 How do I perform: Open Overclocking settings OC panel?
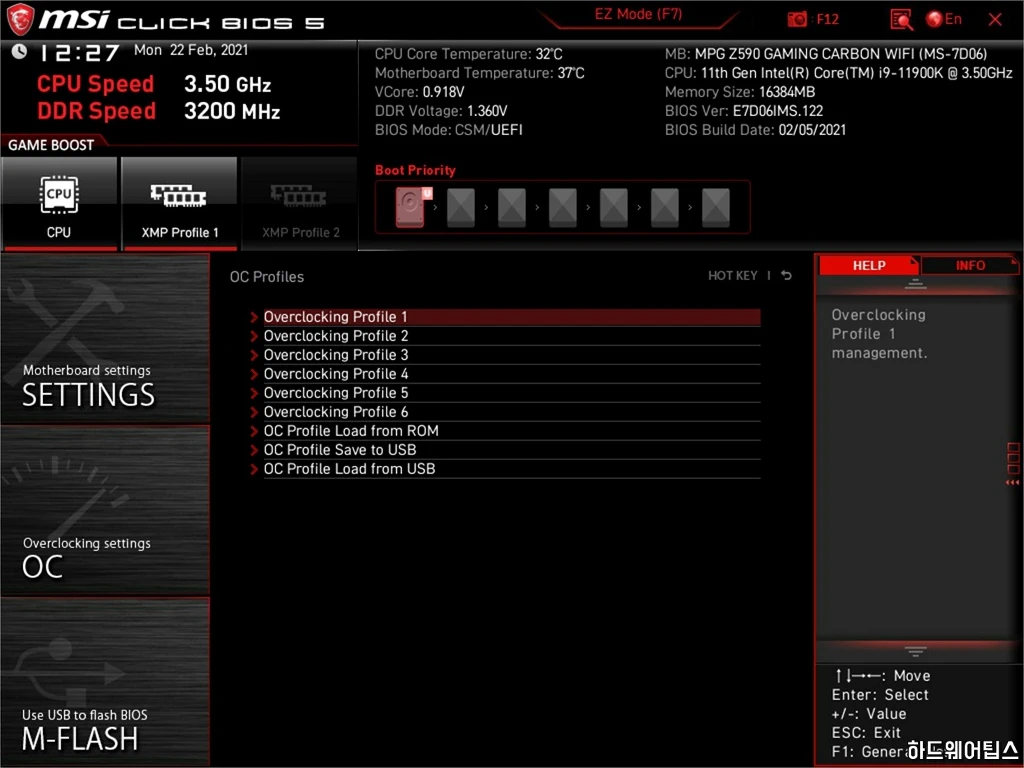pos(105,510)
